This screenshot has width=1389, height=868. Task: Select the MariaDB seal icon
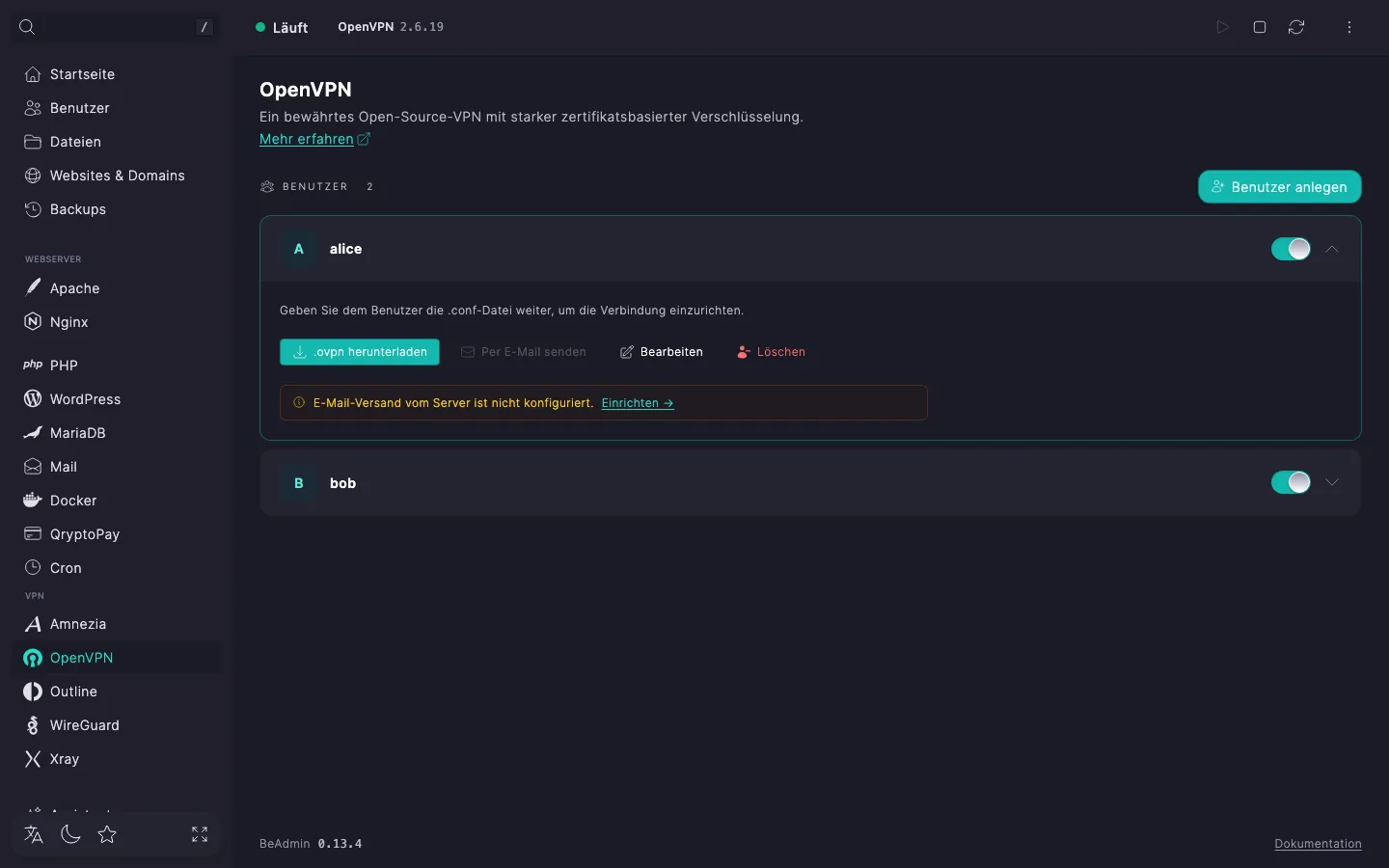33,433
